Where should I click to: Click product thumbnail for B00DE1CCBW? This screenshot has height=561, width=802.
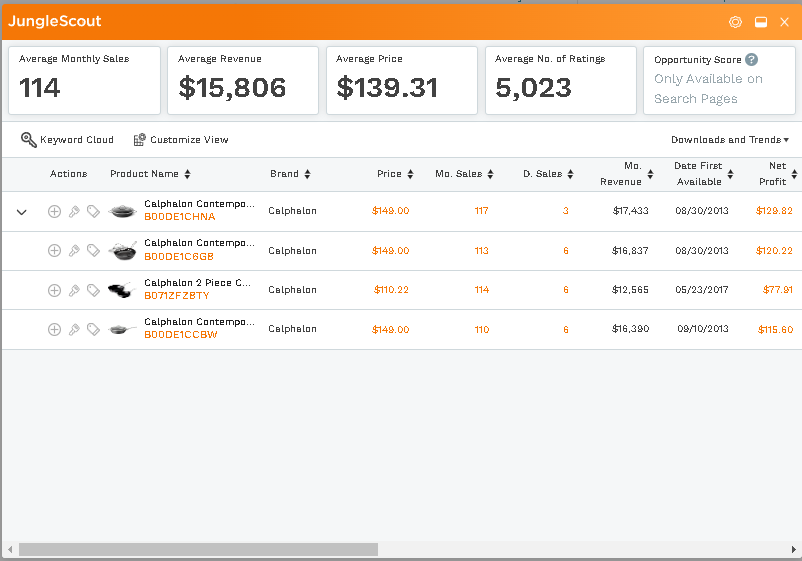pyautogui.click(x=123, y=329)
